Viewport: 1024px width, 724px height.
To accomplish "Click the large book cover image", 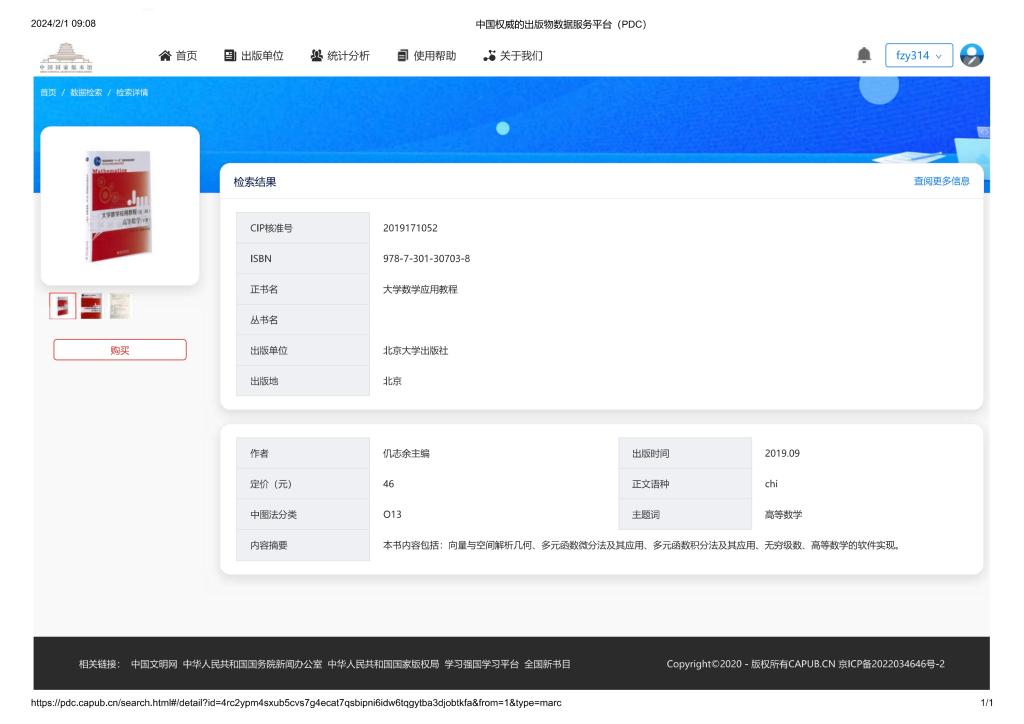I will (x=120, y=206).
